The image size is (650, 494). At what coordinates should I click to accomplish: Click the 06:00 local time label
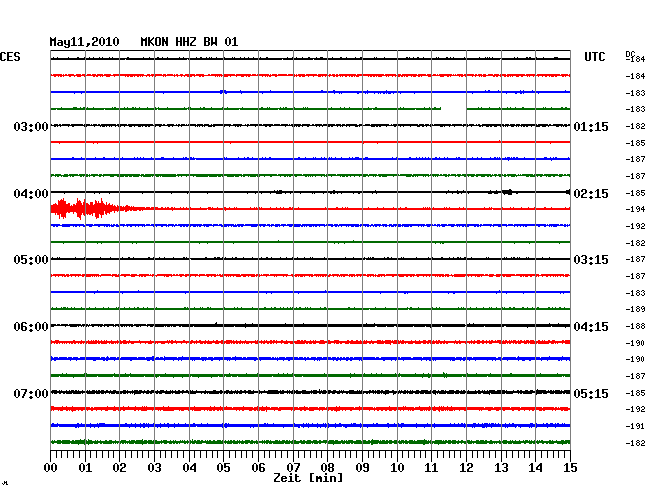click(x=31, y=327)
